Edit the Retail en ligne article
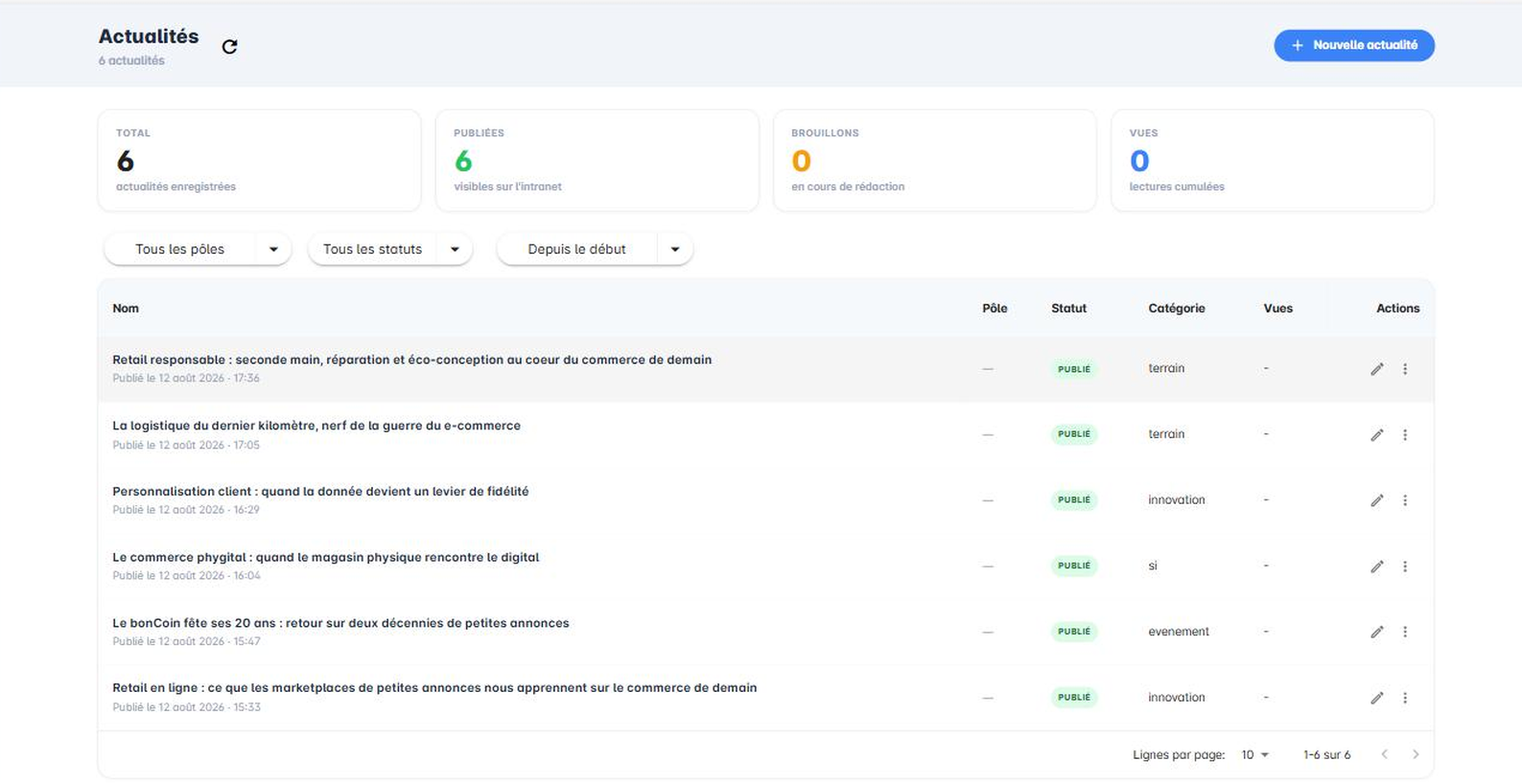Viewport: 1522px width, 784px height. tap(1376, 698)
